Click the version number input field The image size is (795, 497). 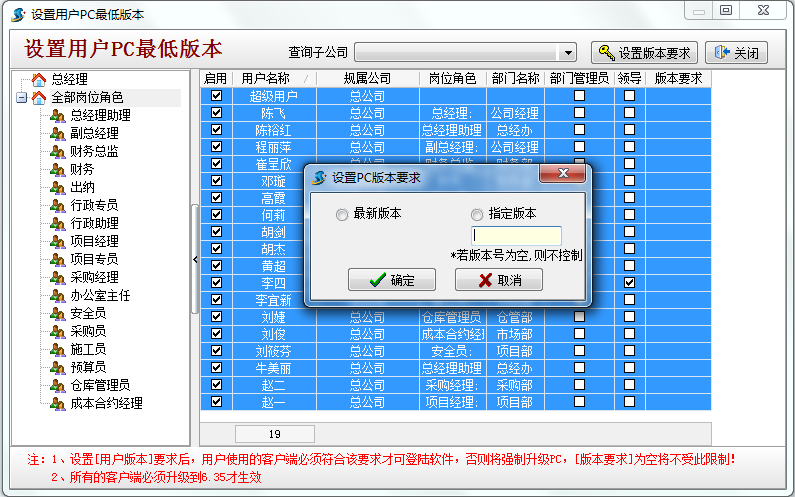(x=516, y=235)
